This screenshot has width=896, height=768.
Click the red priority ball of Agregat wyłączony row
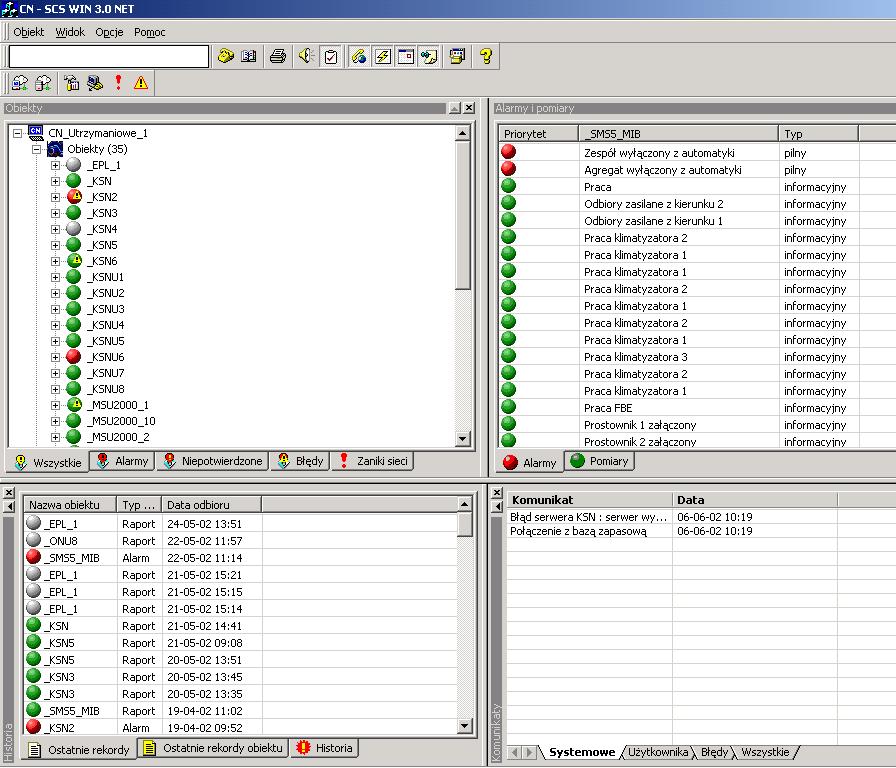(509, 169)
